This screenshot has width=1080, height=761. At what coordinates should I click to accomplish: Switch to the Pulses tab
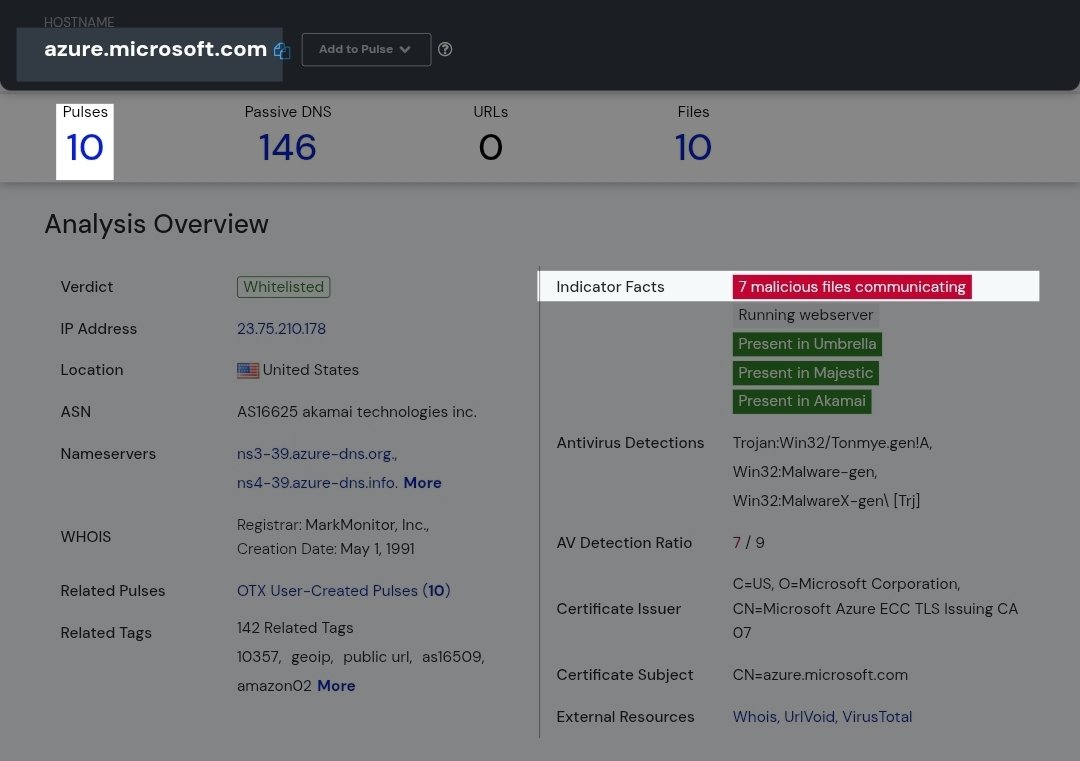[x=85, y=141]
